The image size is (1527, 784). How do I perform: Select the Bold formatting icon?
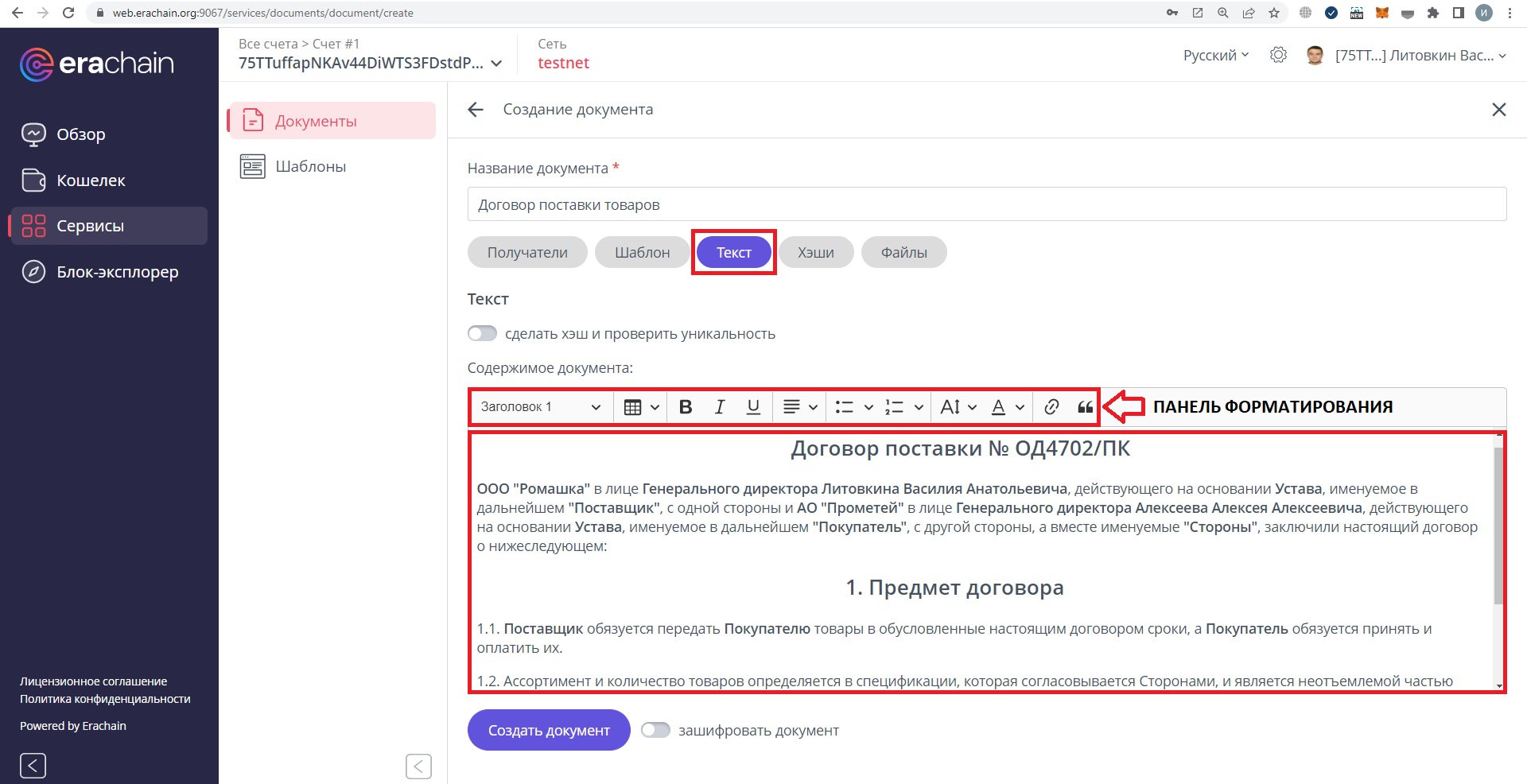(685, 407)
